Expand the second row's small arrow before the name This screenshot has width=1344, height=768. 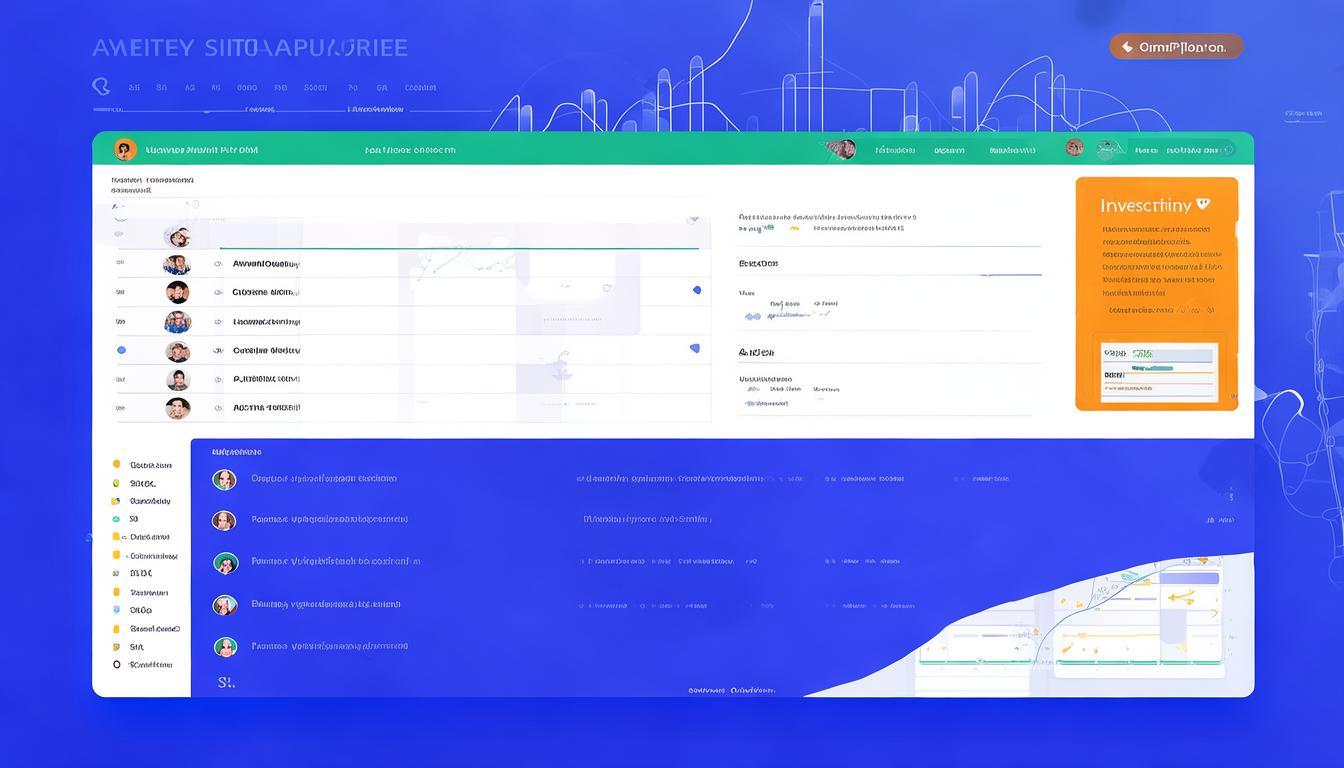218,264
